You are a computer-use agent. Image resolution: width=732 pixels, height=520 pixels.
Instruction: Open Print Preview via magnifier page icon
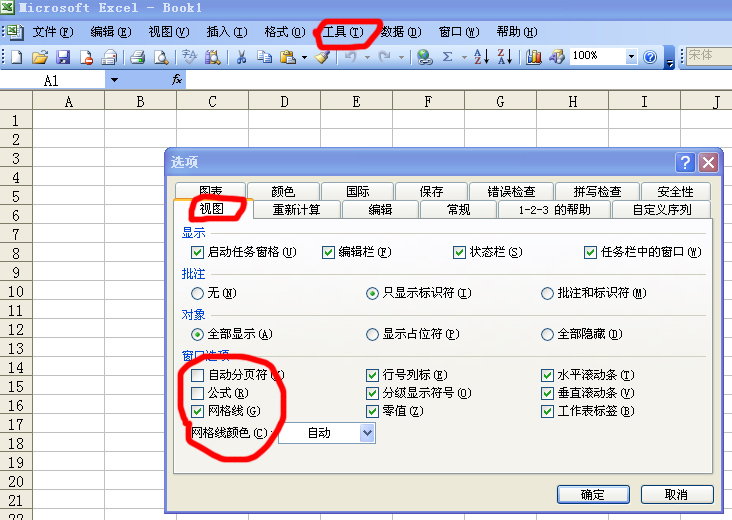click(x=161, y=57)
